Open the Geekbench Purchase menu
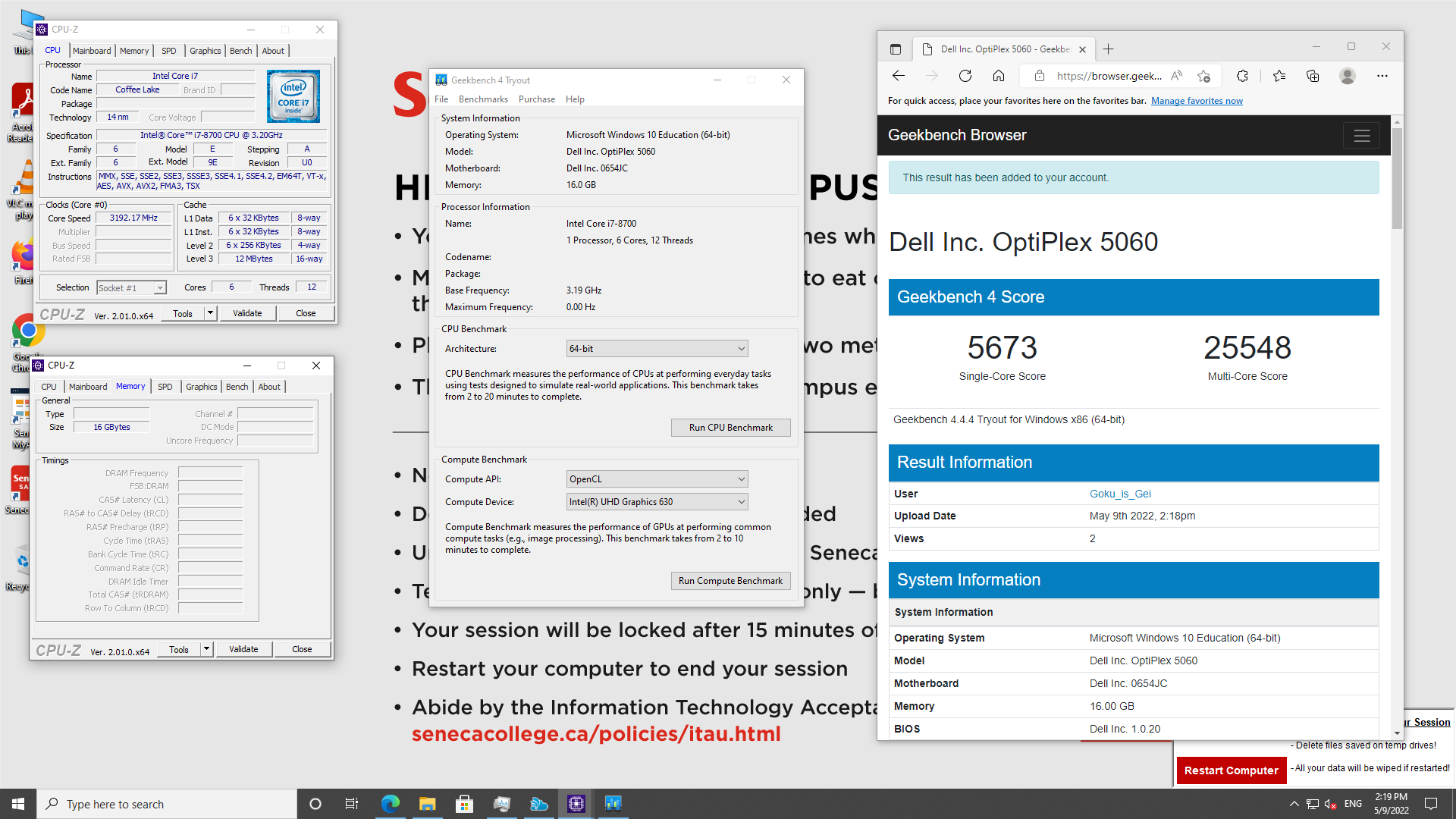This screenshot has height=819, width=1456. point(537,99)
